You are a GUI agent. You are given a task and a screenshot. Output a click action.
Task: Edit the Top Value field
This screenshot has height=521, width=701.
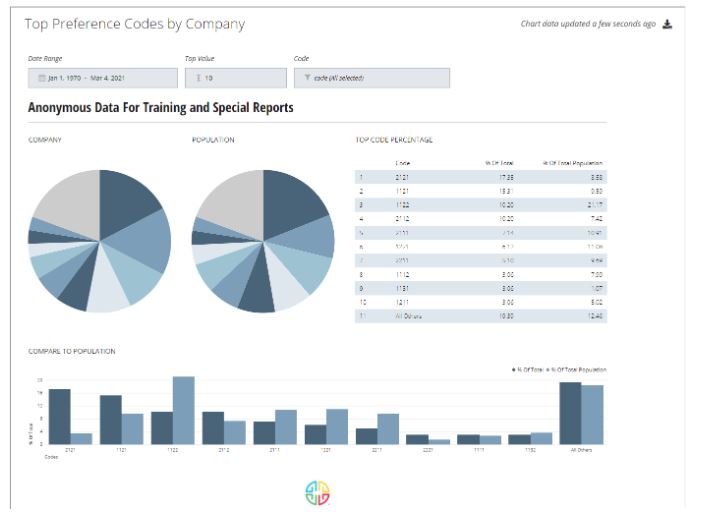point(235,77)
